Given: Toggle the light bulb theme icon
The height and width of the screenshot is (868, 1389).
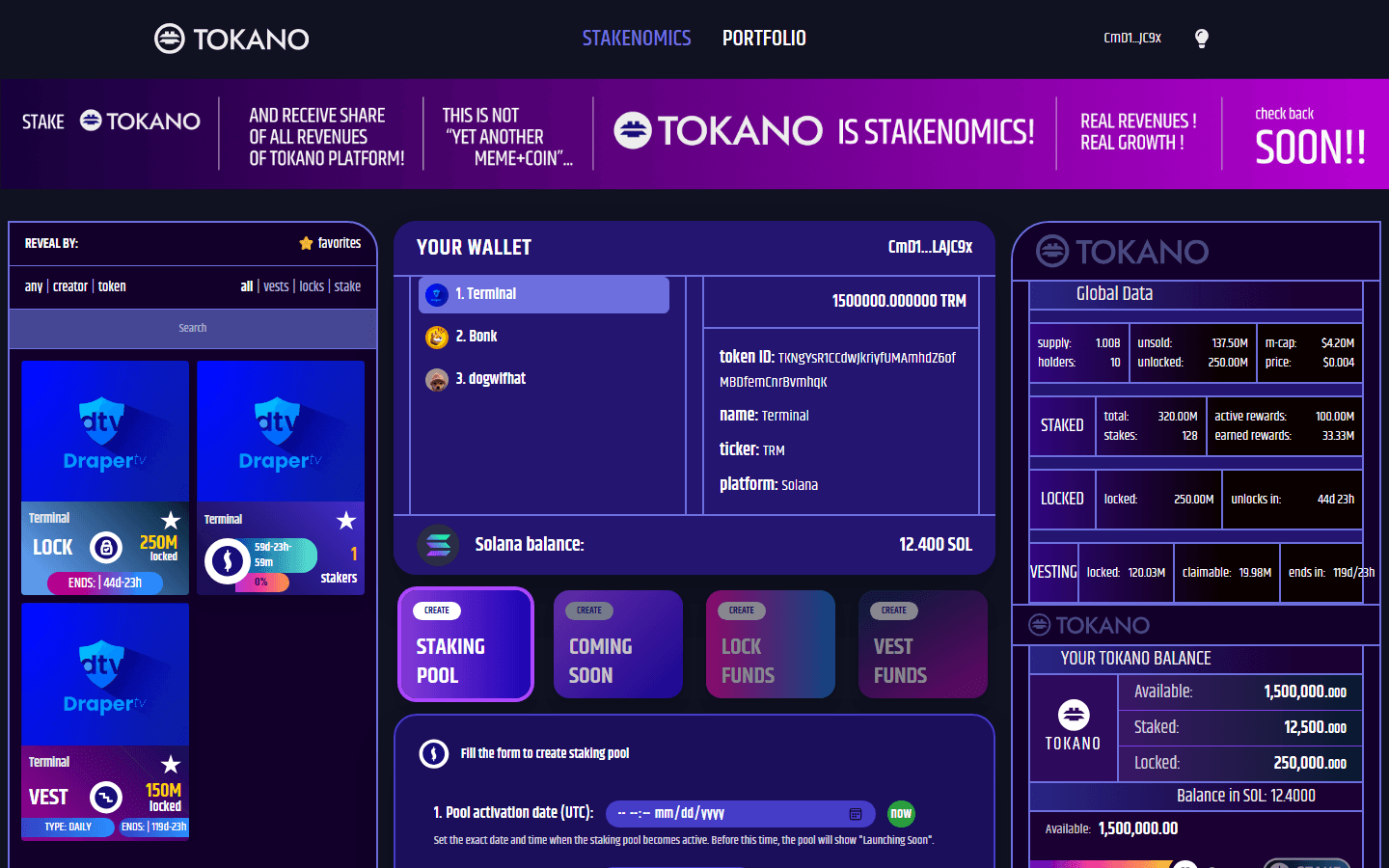Looking at the screenshot, I should (x=1201, y=39).
